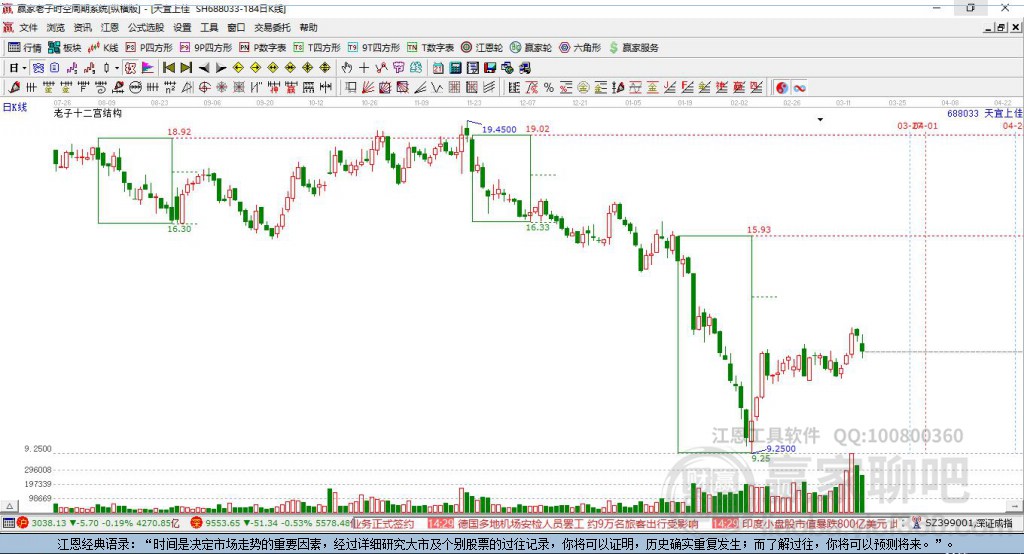Click the 老子十二宫结构 label
Viewport: 1024px width, 554px height.
pyautogui.click(x=88, y=114)
